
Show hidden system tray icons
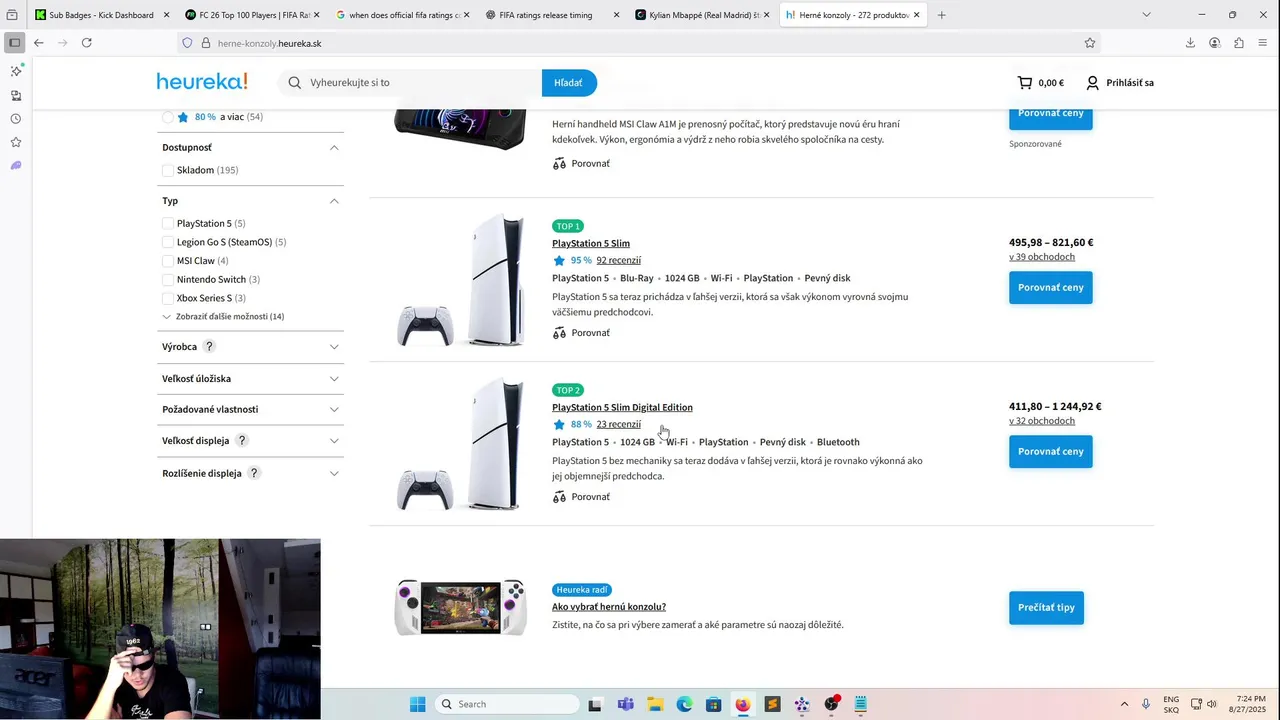click(x=1124, y=704)
